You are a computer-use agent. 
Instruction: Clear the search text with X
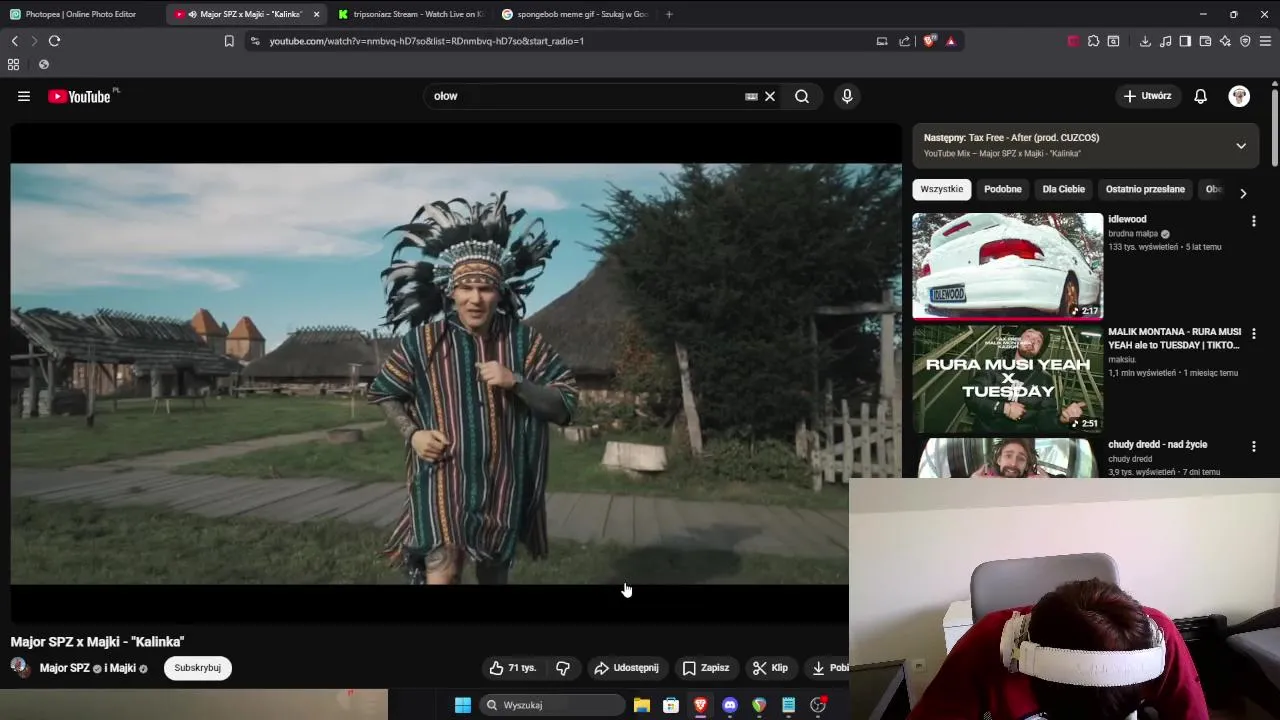[770, 96]
